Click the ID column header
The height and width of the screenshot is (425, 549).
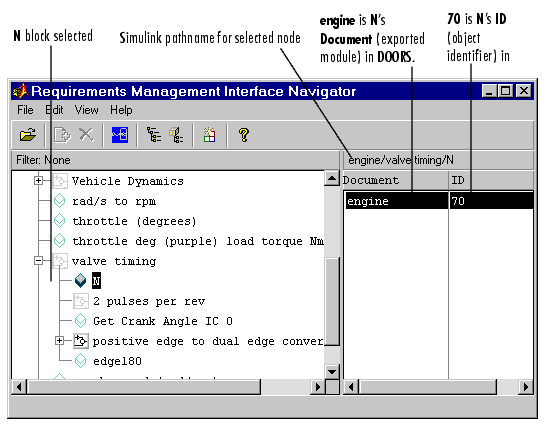tap(491, 180)
